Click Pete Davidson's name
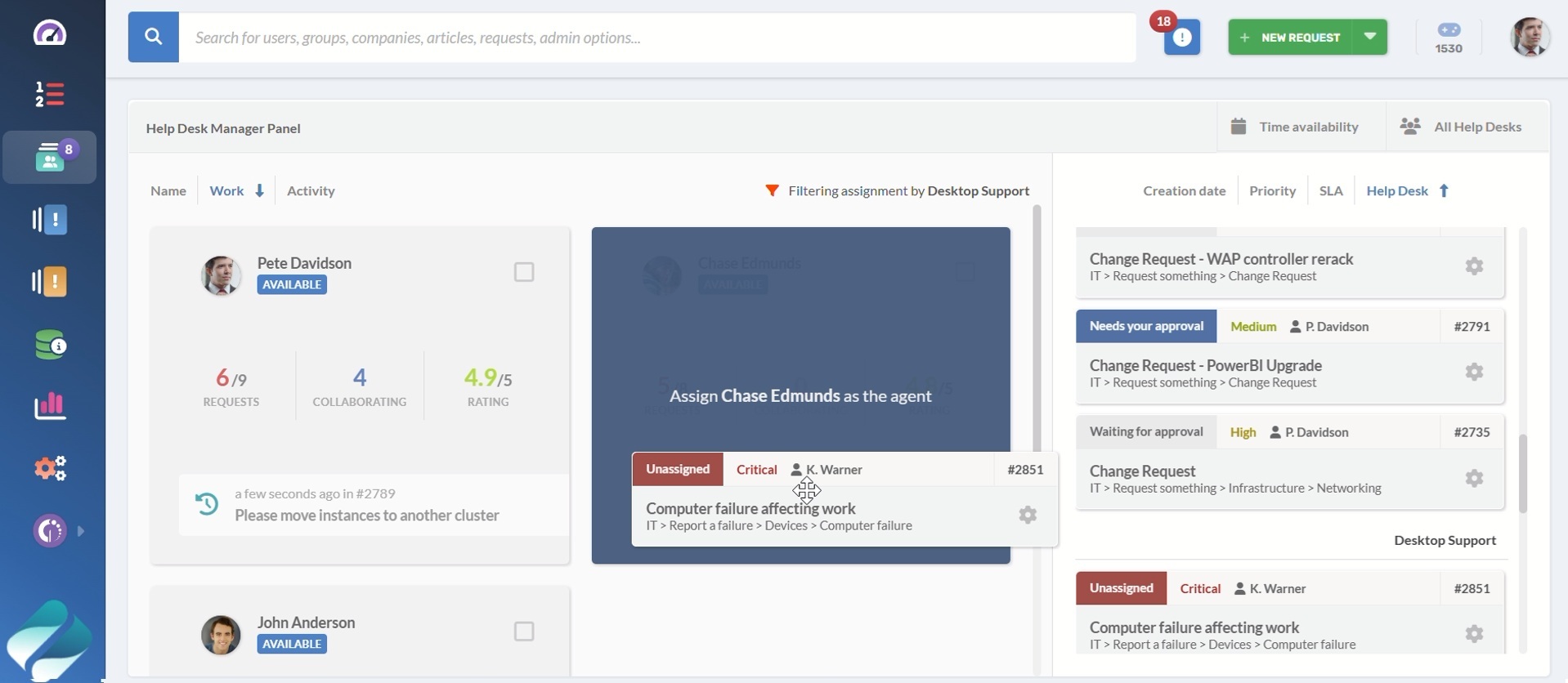This screenshot has width=1568, height=683. 304,263
